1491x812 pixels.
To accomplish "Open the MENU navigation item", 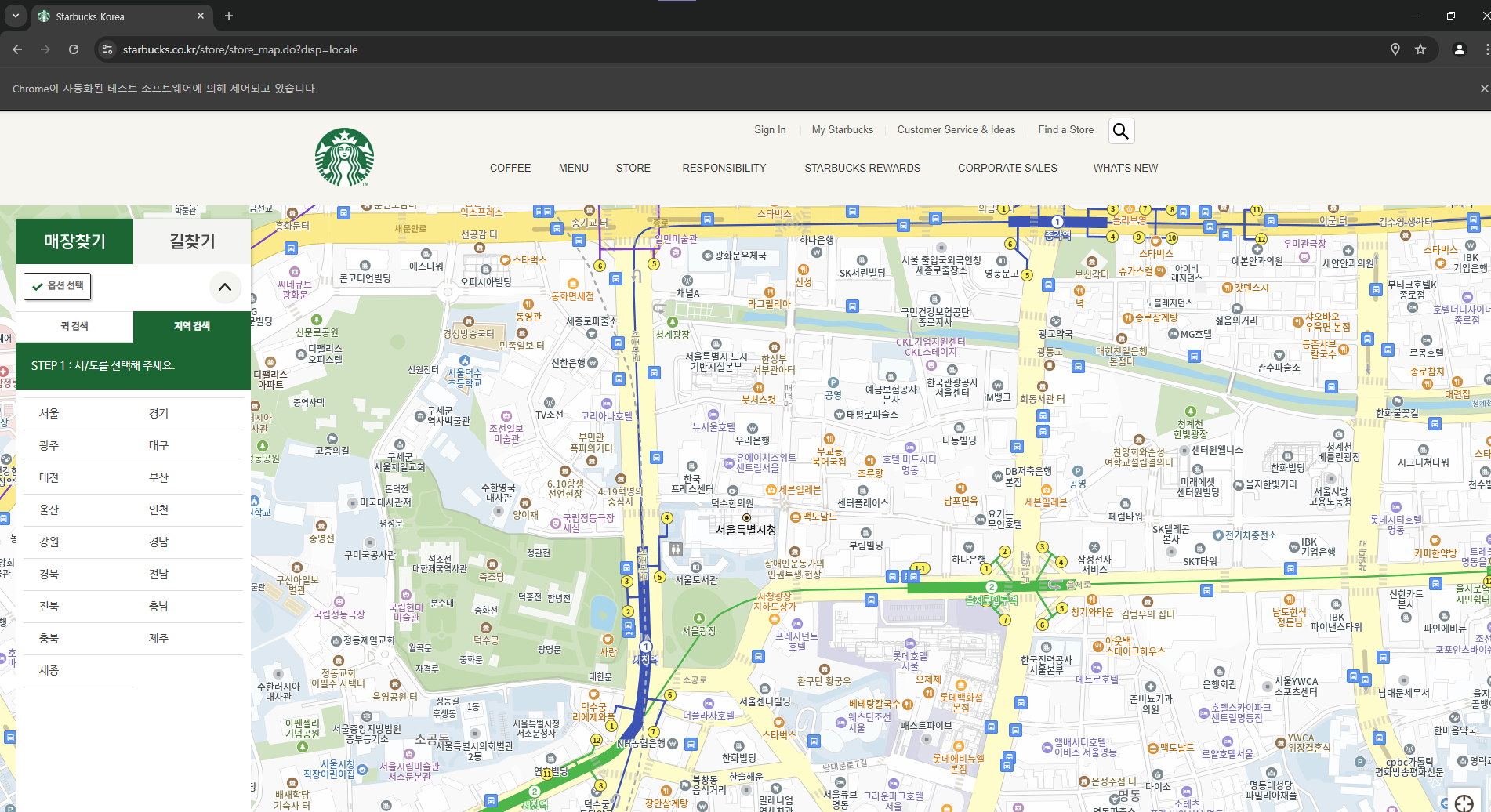I will (x=574, y=168).
